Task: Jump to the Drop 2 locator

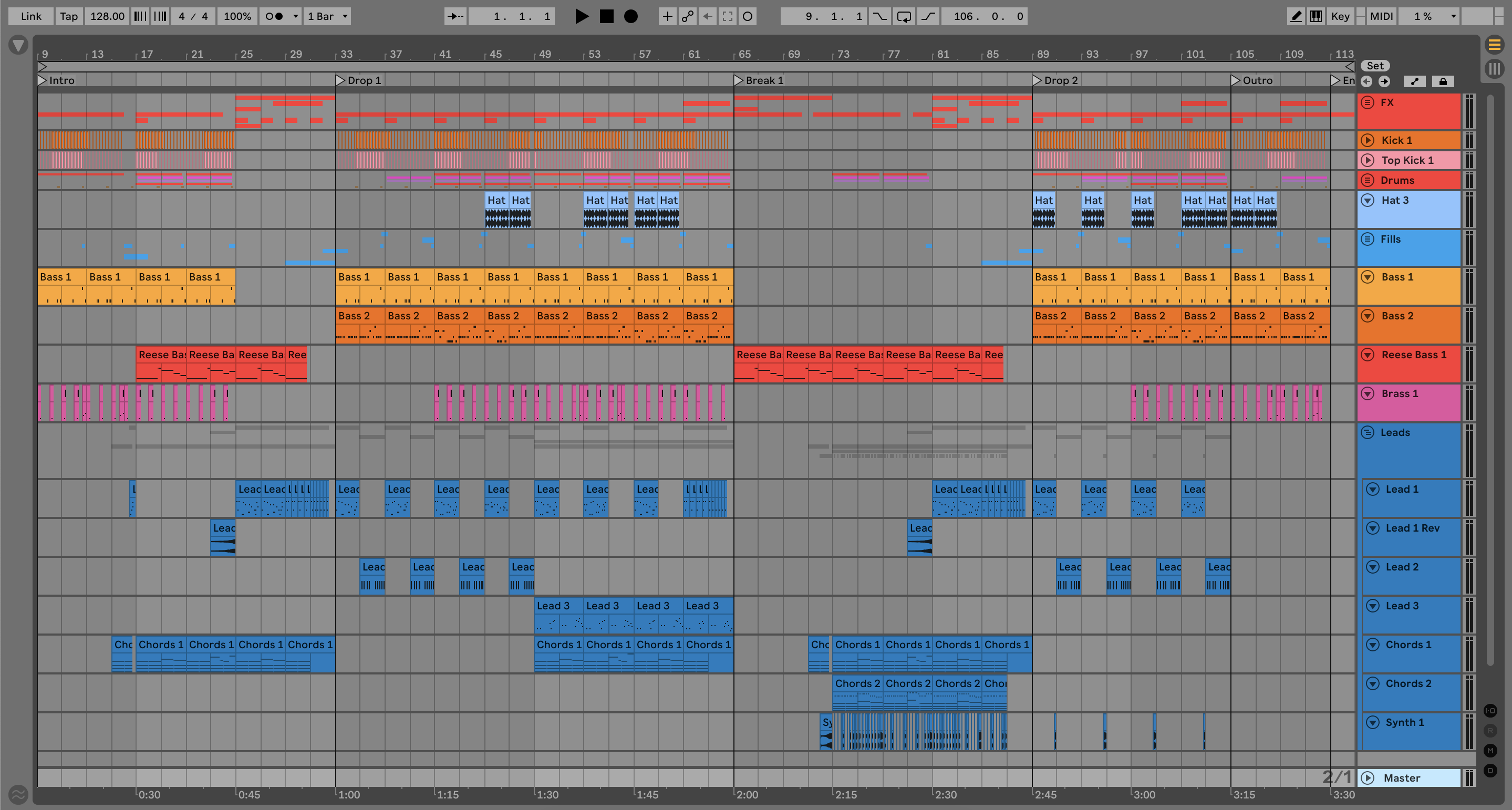Action: pos(1037,80)
